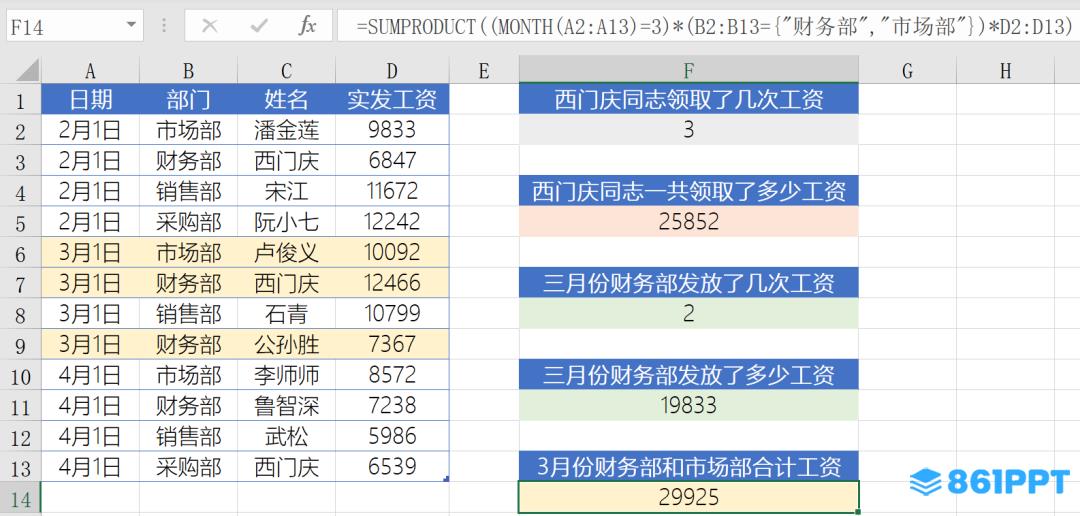Select column F header
The height and width of the screenshot is (516, 1080).
click(689, 70)
